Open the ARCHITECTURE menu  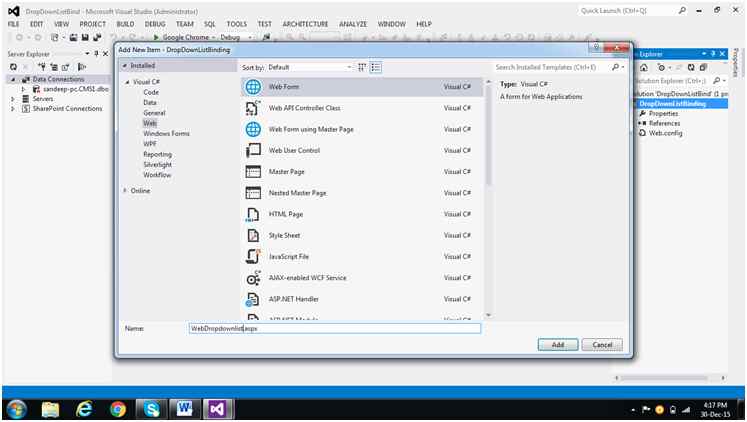point(305,24)
